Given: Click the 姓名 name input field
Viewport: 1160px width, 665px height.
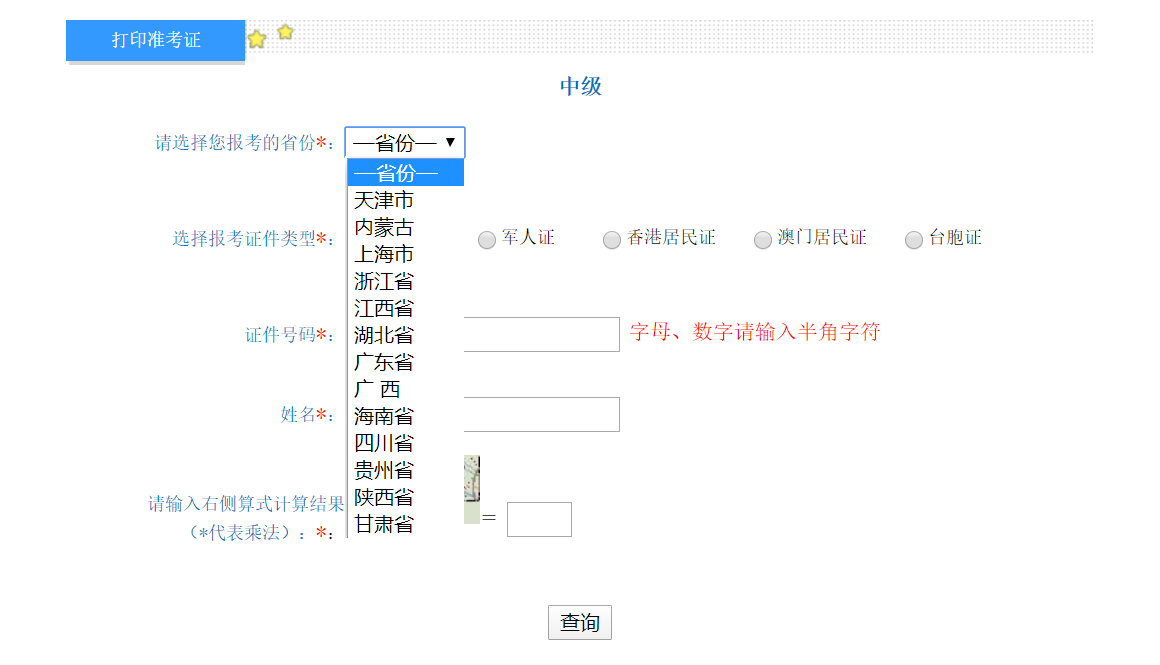Looking at the screenshot, I should point(543,414).
